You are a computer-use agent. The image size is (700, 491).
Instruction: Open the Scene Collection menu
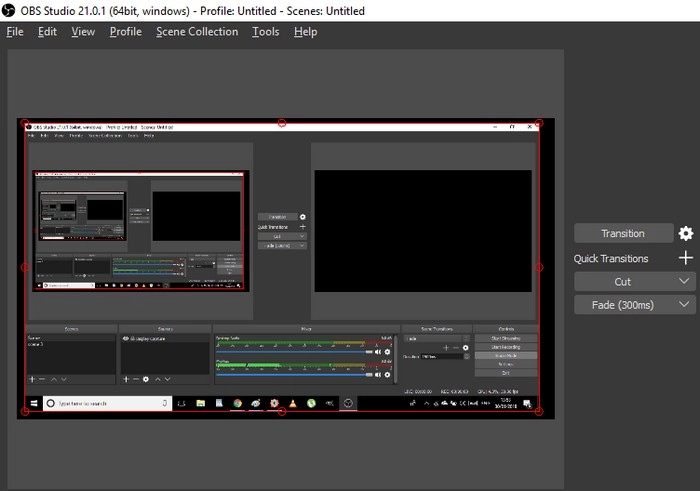pyautogui.click(x=197, y=31)
